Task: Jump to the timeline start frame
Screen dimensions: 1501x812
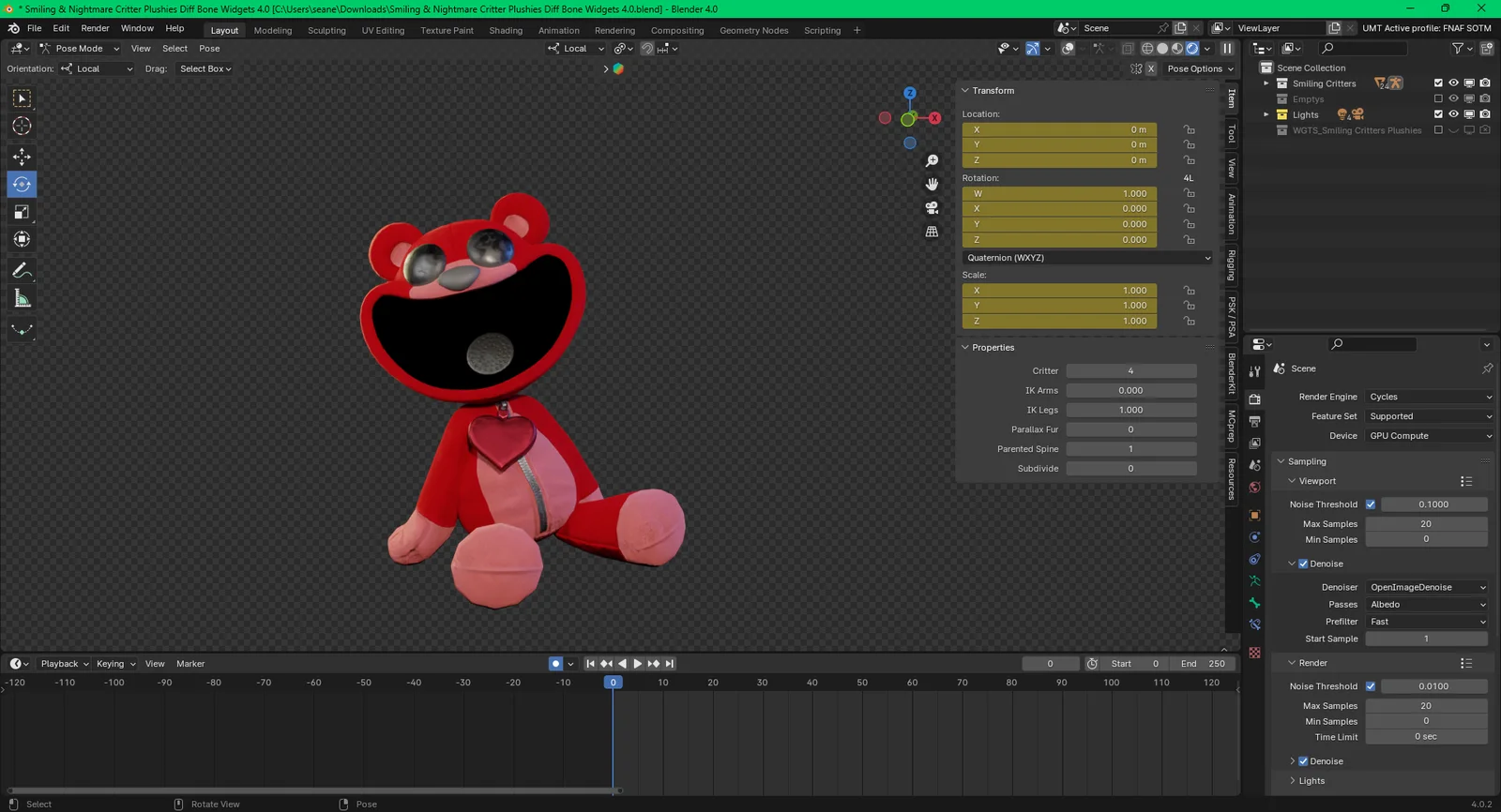Action: point(590,664)
